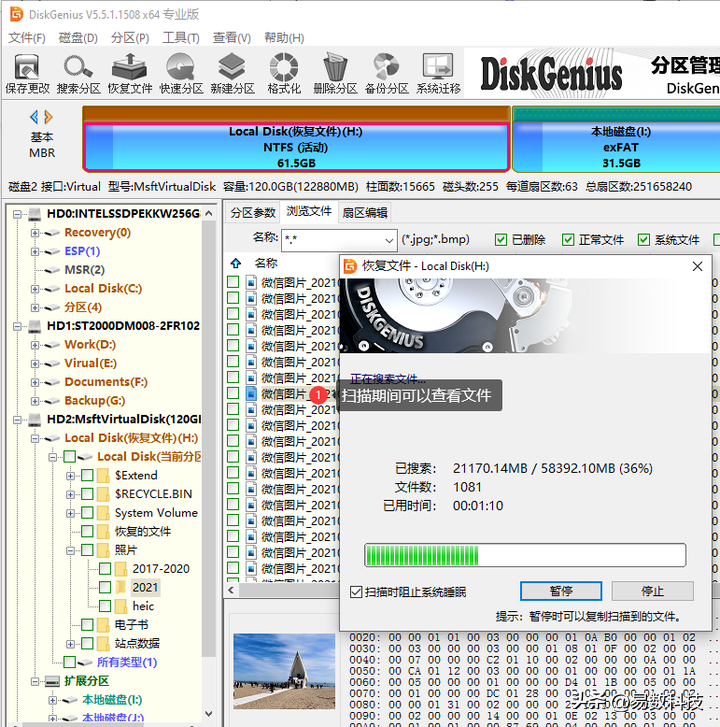
Task: Click the 电子书 folder icon
Action: click(x=103, y=625)
